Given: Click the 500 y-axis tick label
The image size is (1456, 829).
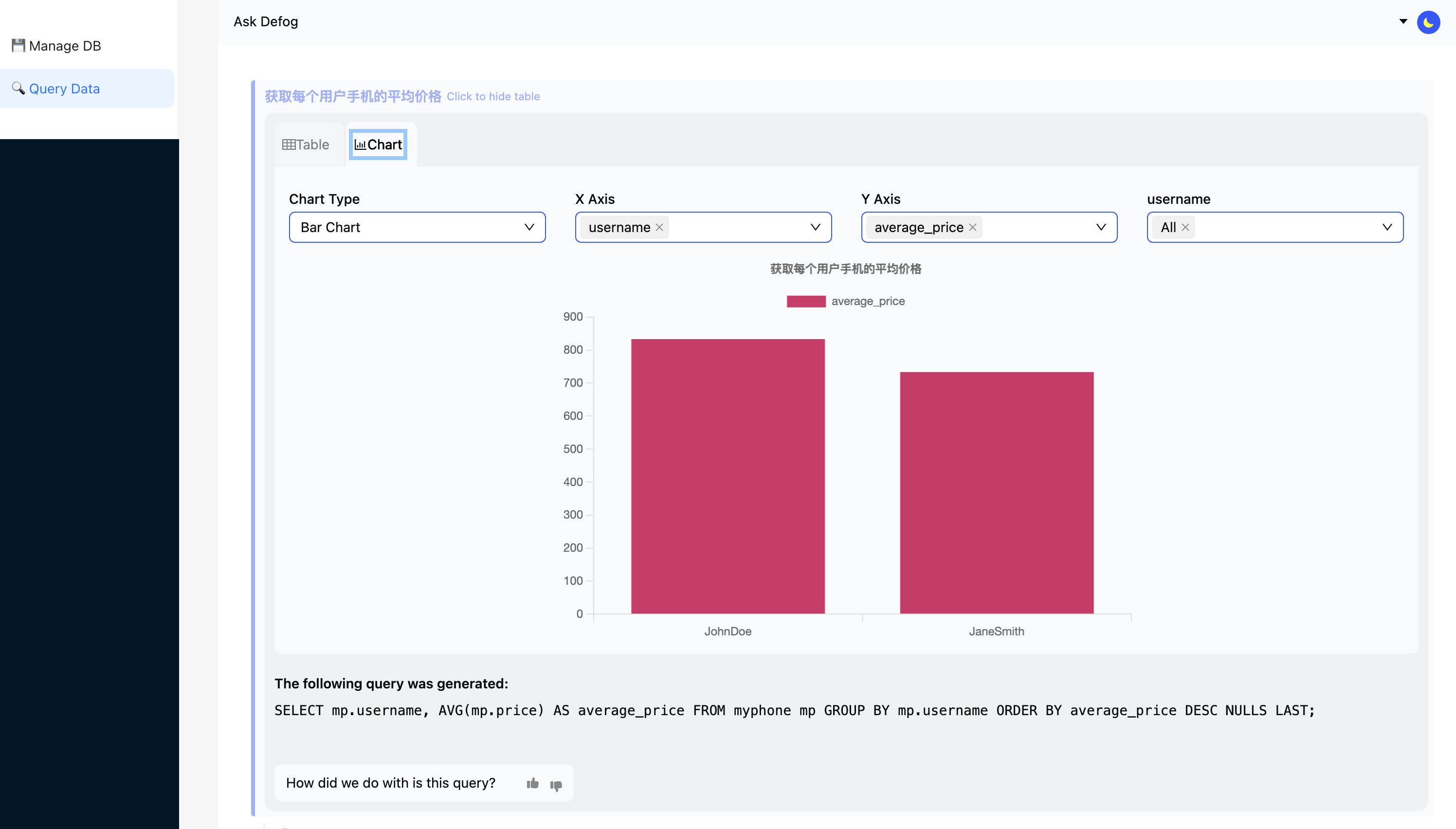Looking at the screenshot, I should tap(573, 449).
